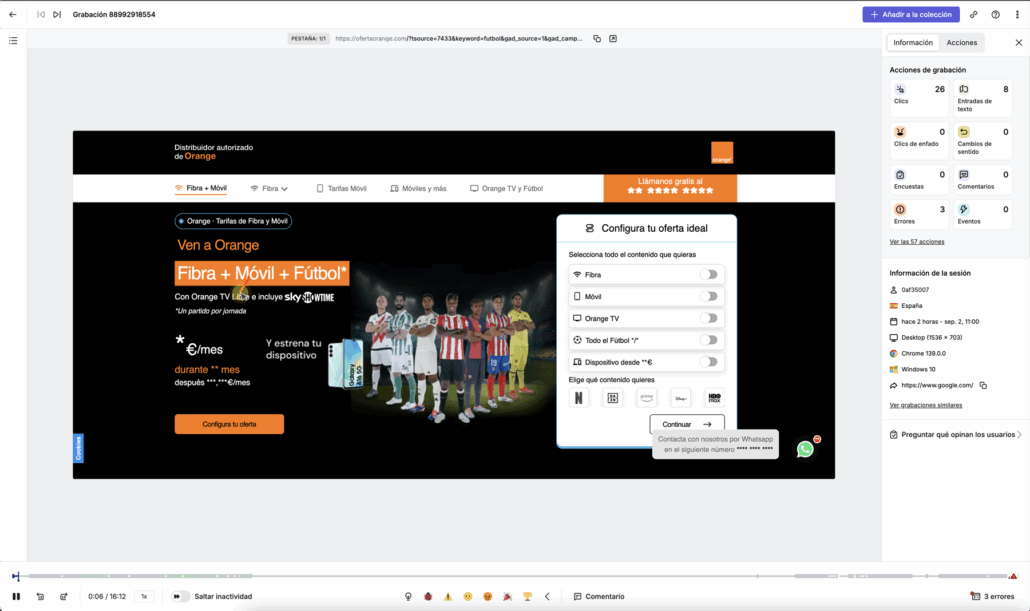Image resolution: width=1030 pixels, height=611 pixels.
Task: Switch to the Acciones tab
Action: [x=962, y=43]
